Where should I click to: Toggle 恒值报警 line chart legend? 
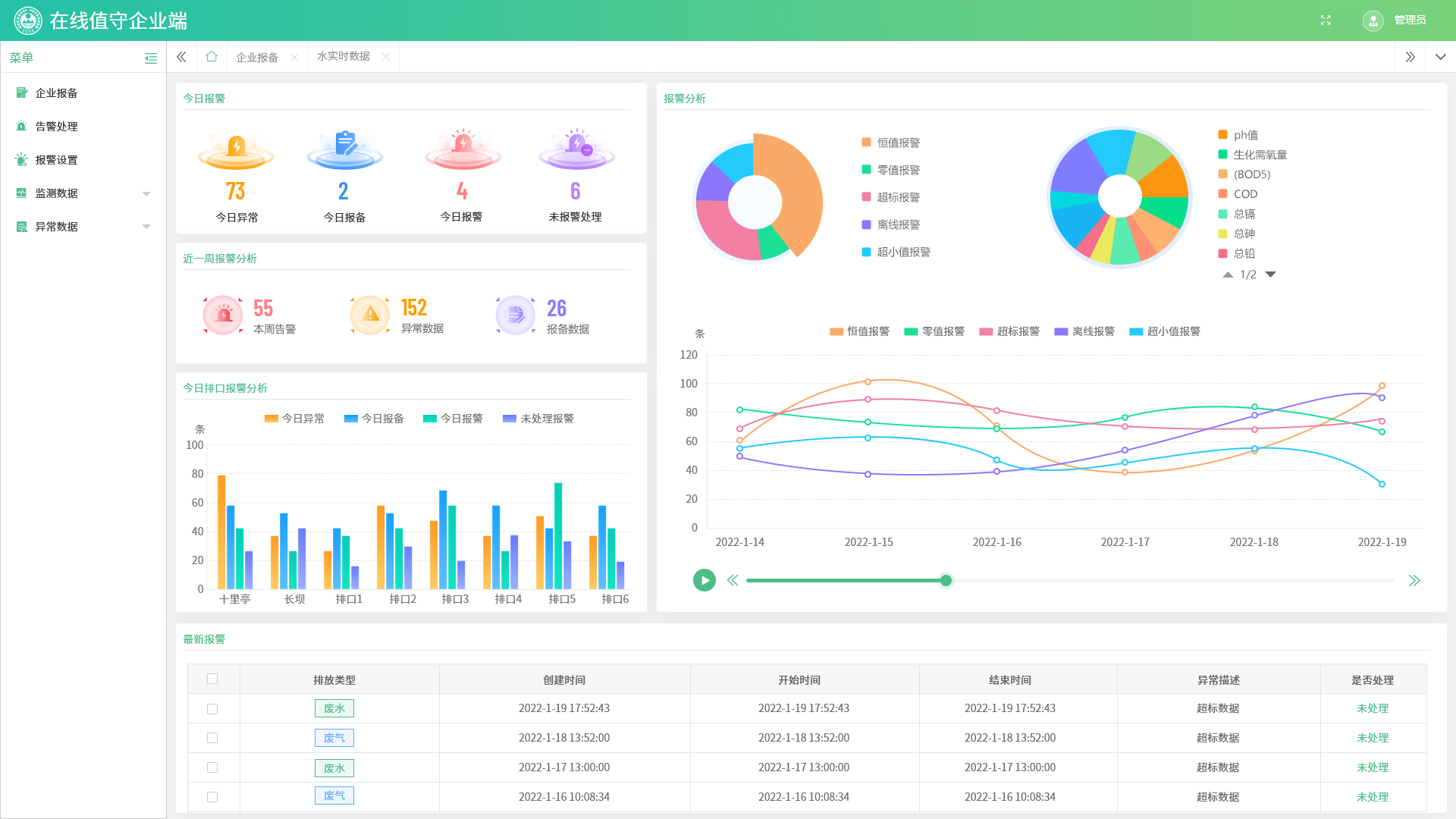pos(859,331)
